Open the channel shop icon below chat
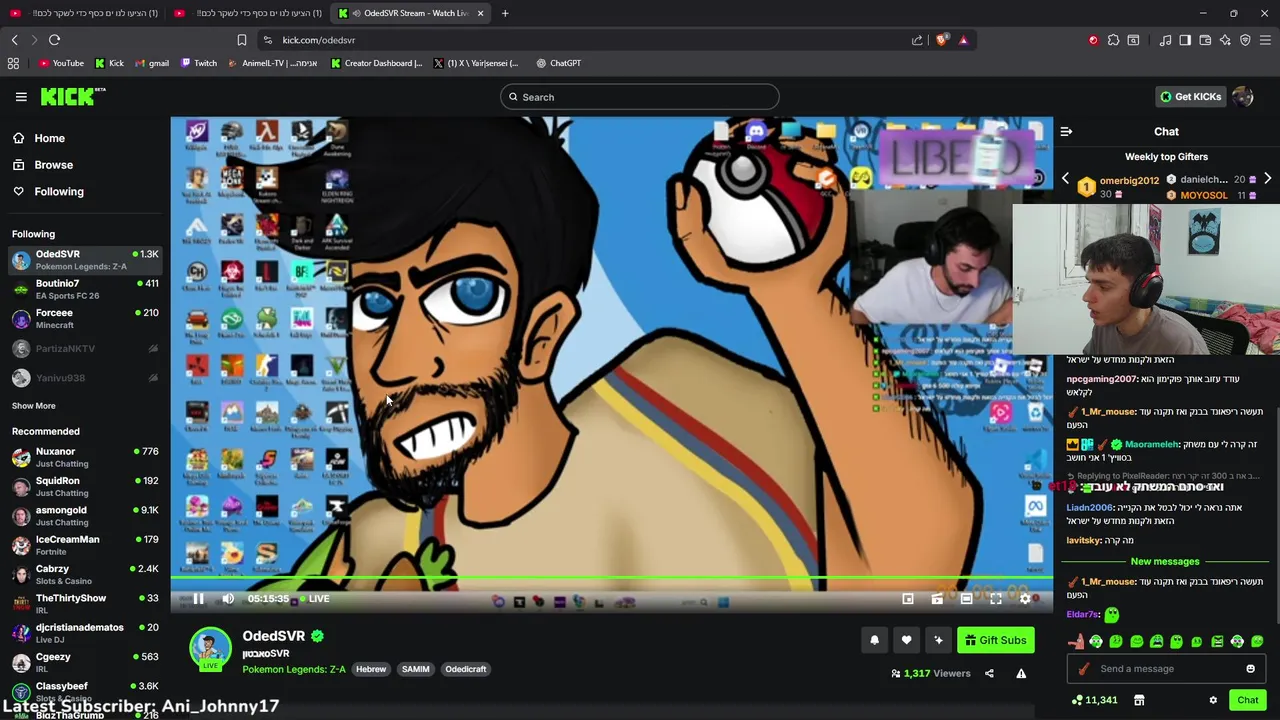Screen dimensions: 1280x720 pos(1138,700)
